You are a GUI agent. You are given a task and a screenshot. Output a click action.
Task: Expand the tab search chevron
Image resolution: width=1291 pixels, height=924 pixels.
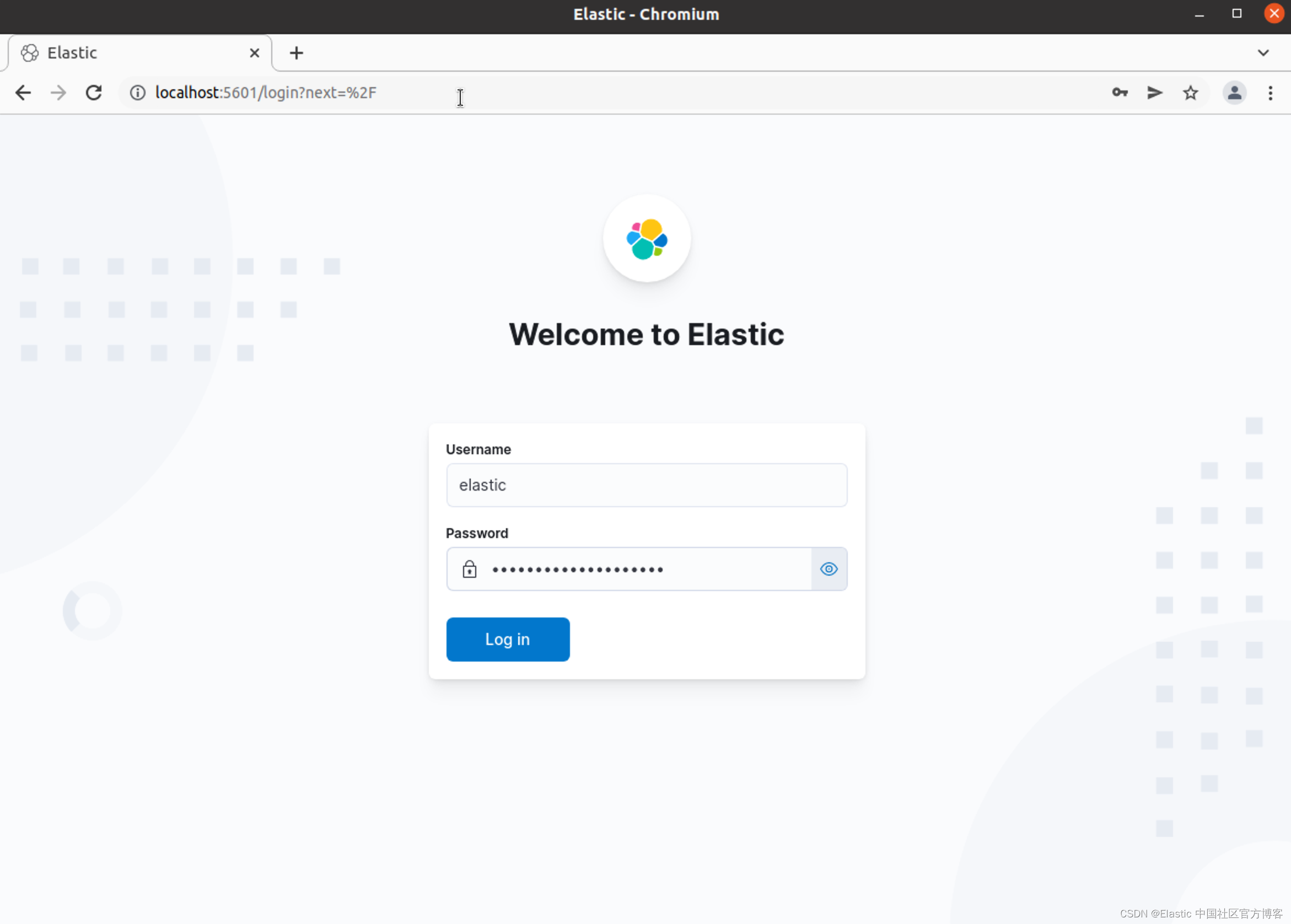click(x=1263, y=53)
